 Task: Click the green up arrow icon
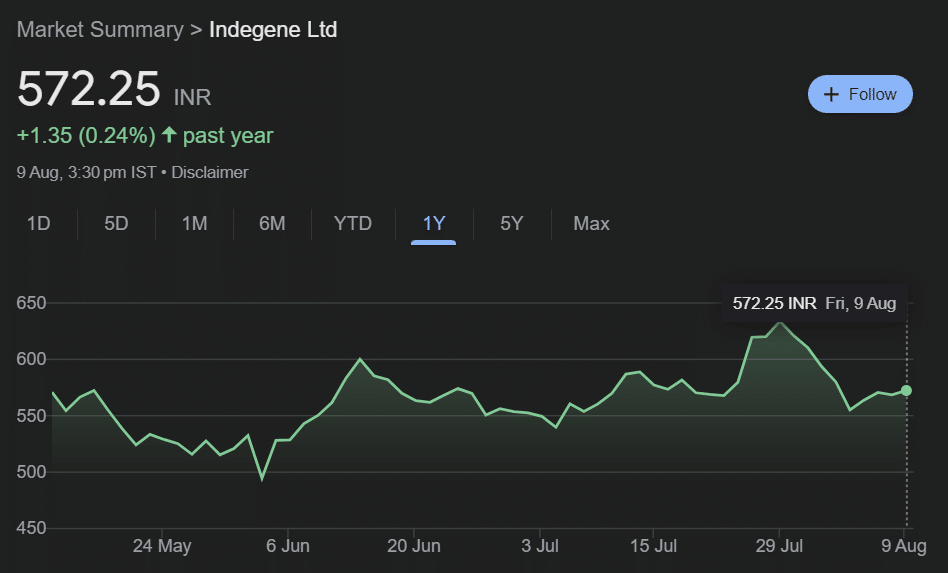pyautogui.click(x=169, y=135)
